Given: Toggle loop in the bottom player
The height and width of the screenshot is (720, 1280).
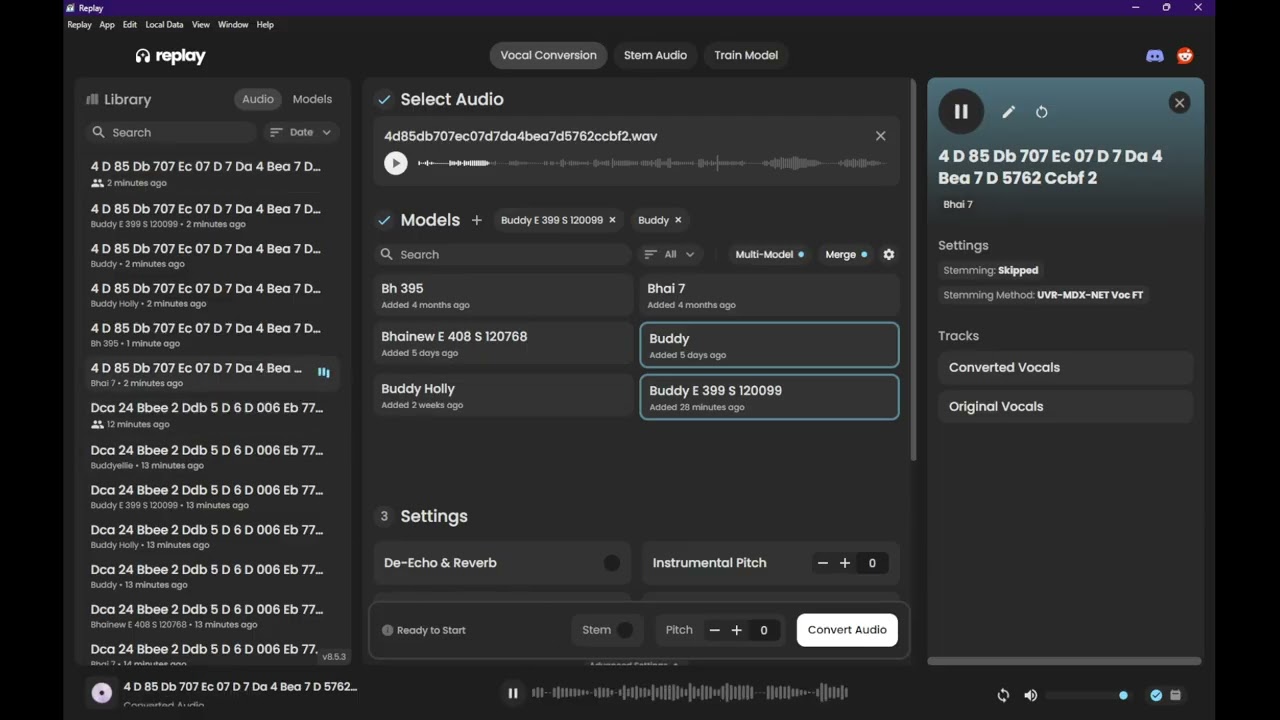Looking at the screenshot, I should click(x=1003, y=695).
